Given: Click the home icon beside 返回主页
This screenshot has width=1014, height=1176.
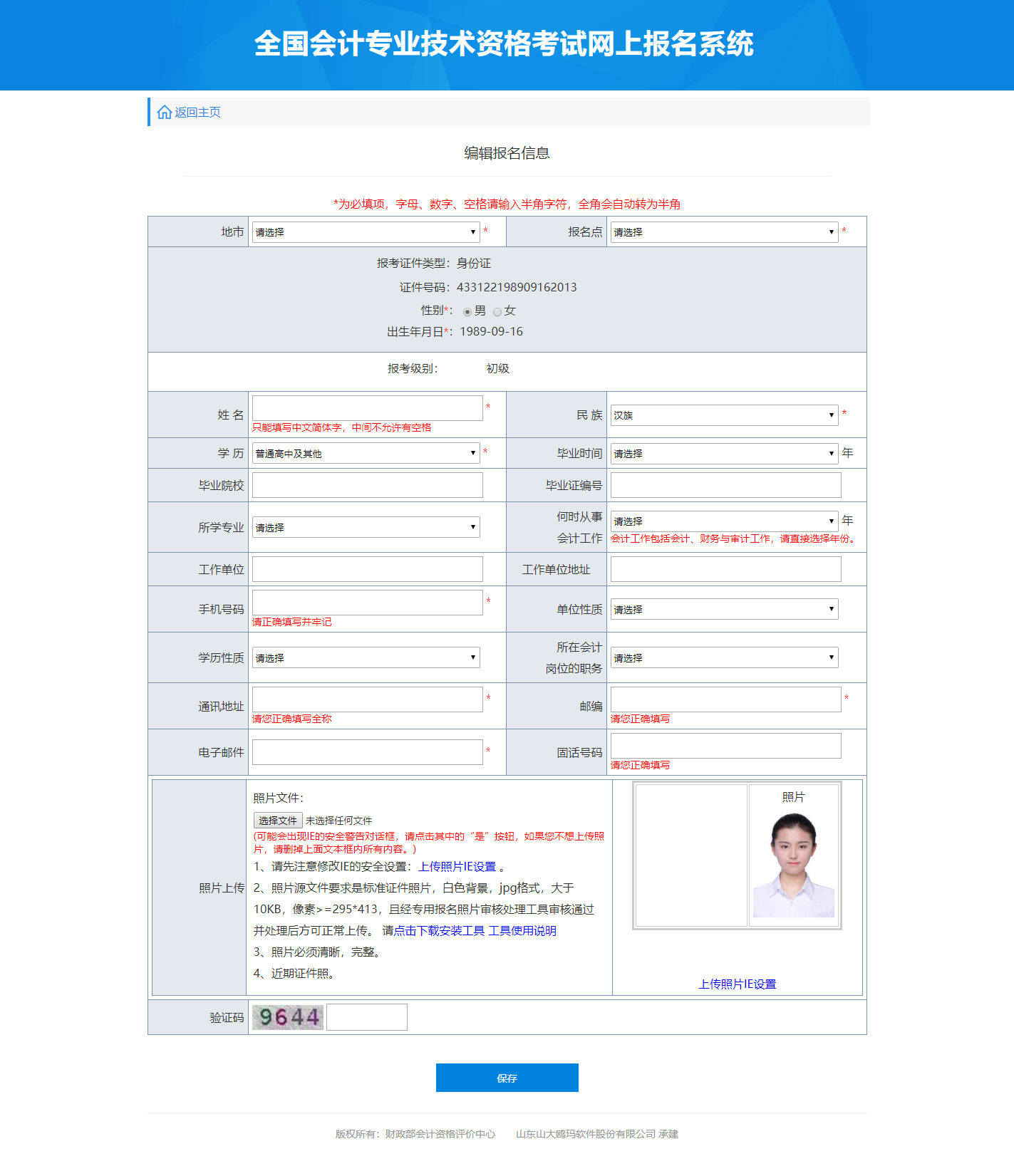Looking at the screenshot, I should (164, 113).
